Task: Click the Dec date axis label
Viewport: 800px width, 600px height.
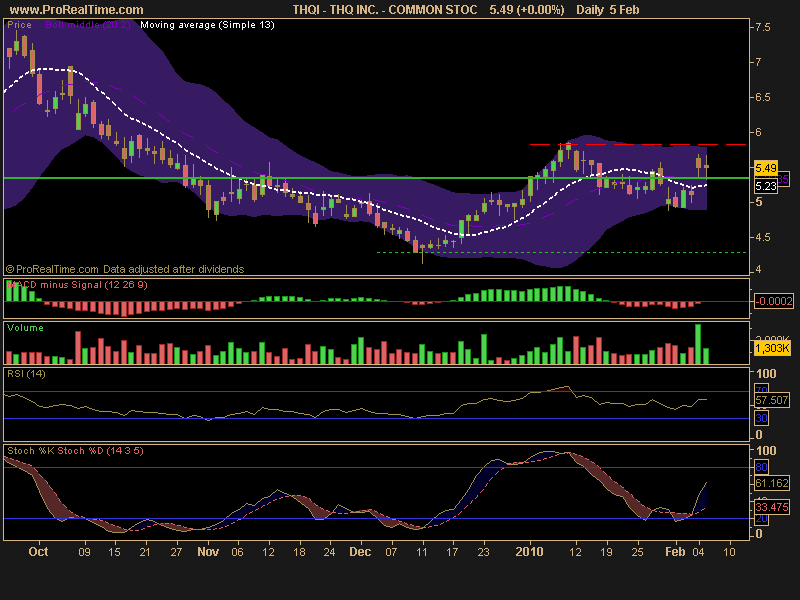Action: point(360,552)
